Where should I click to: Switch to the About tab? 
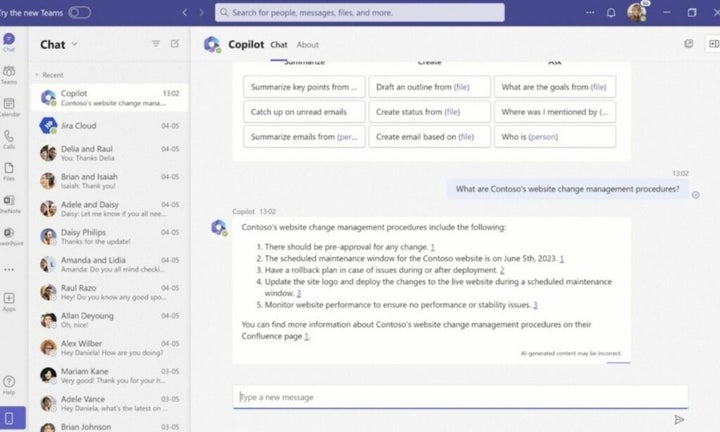pyautogui.click(x=308, y=45)
